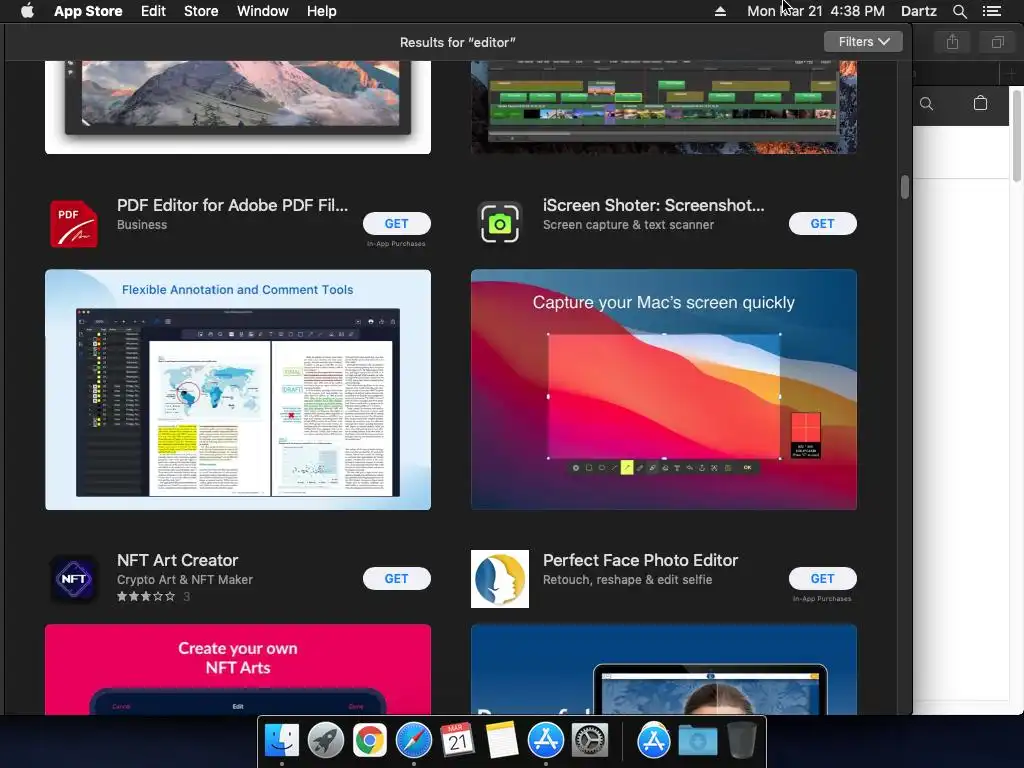Launch Safari from the Dock
The image size is (1024, 768).
click(x=413, y=741)
